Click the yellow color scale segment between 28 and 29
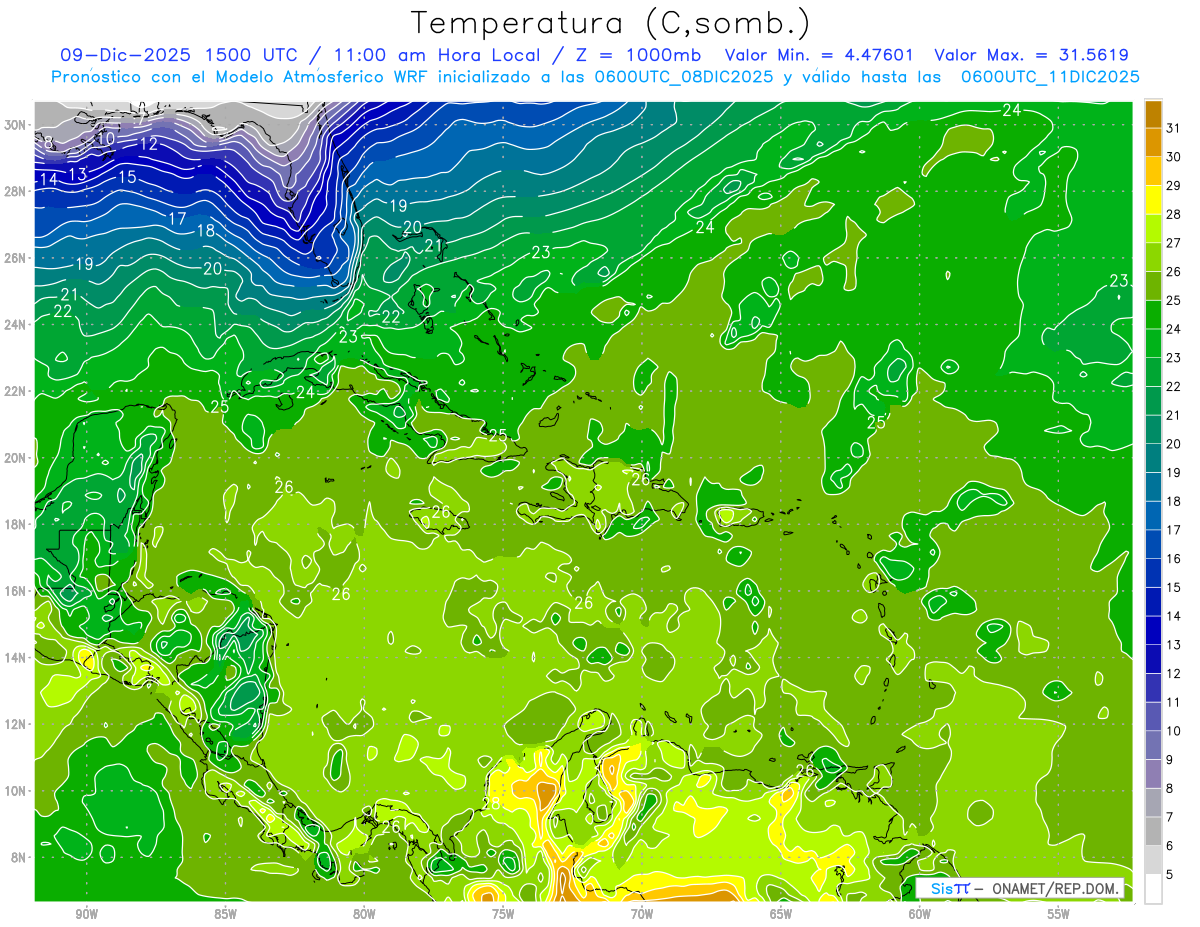The width and height of the screenshot is (1200, 927). click(x=1153, y=200)
